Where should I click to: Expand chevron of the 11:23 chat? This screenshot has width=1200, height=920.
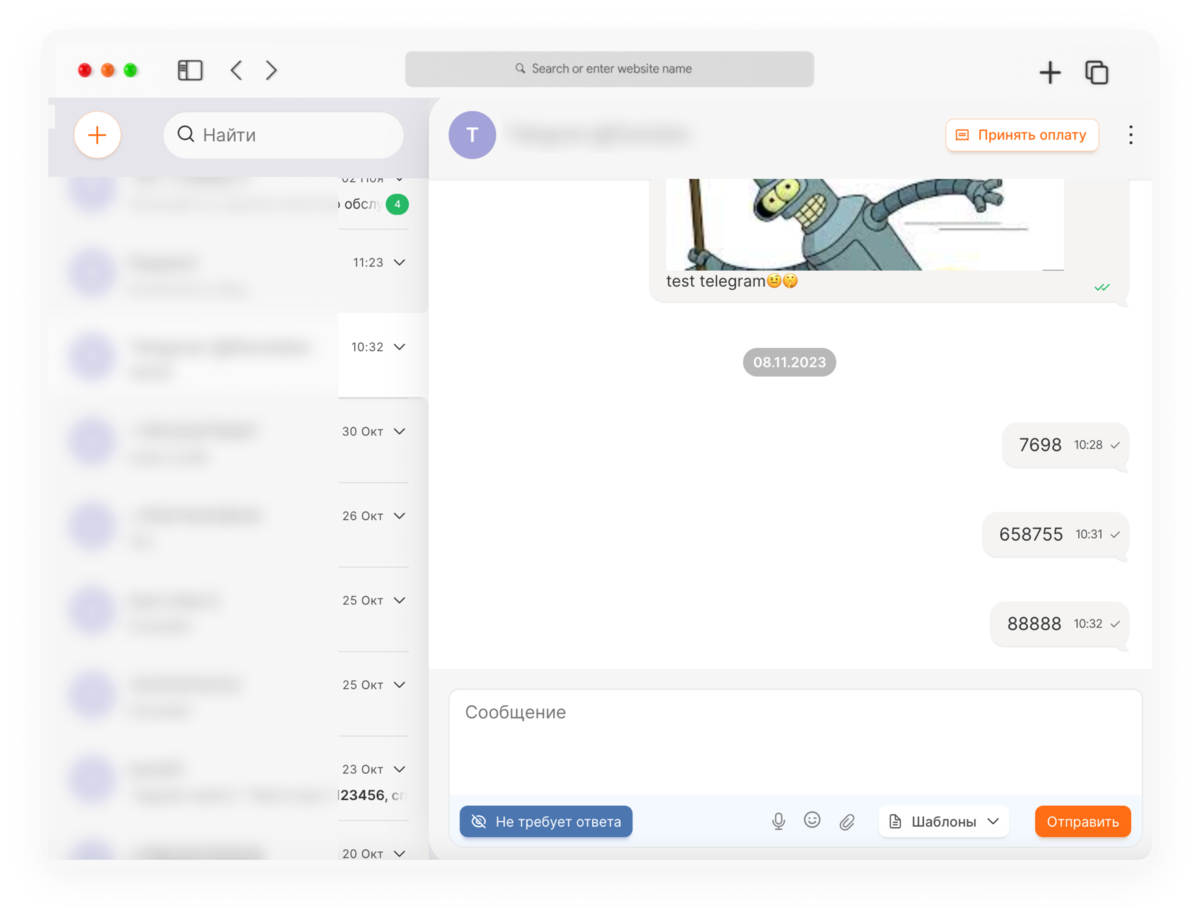click(400, 263)
